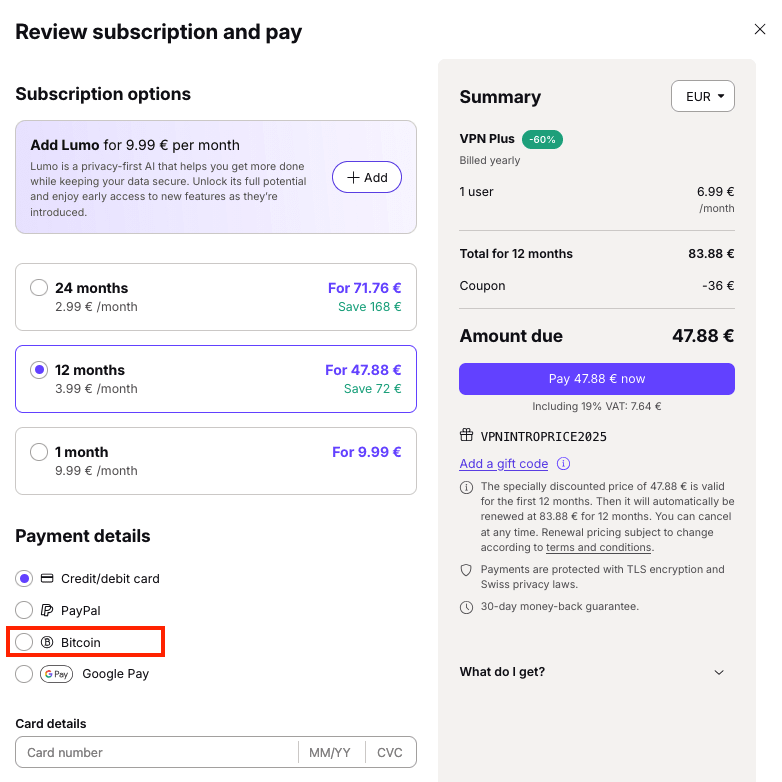Close the subscription review dialog
This screenshot has height=782, width=782.
[760, 29]
